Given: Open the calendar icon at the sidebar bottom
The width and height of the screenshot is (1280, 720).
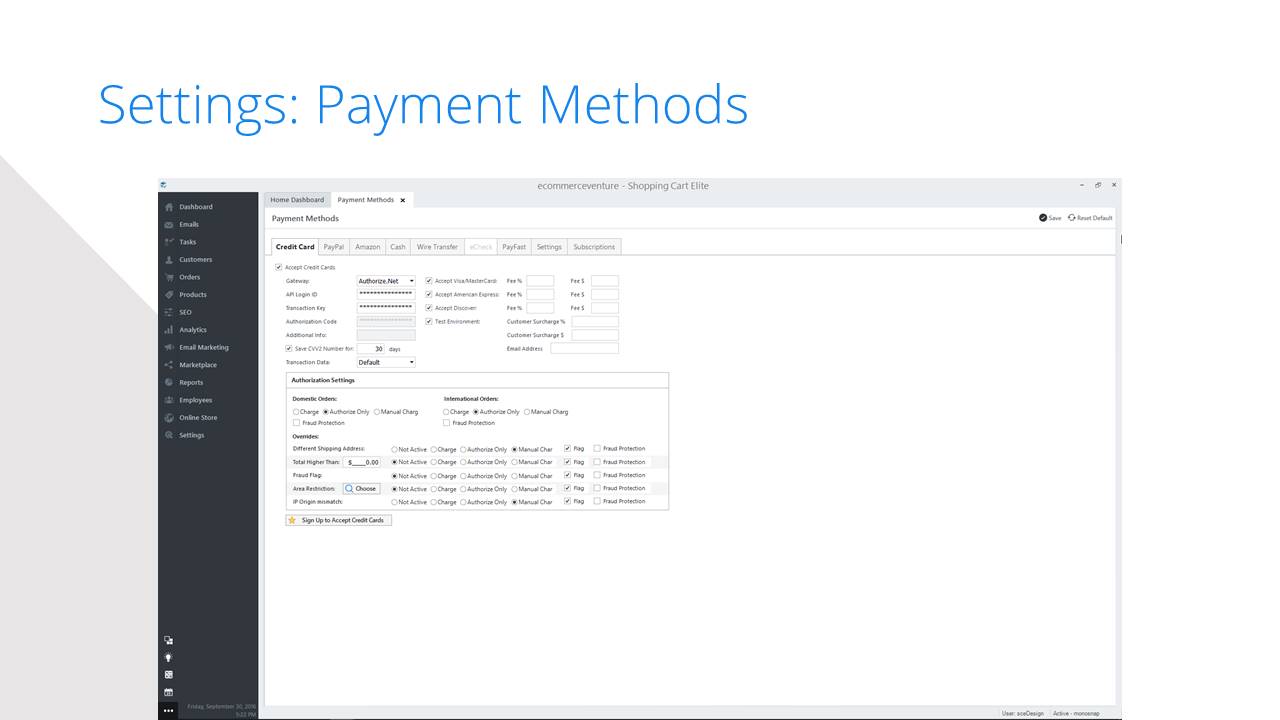Looking at the screenshot, I should [168, 692].
